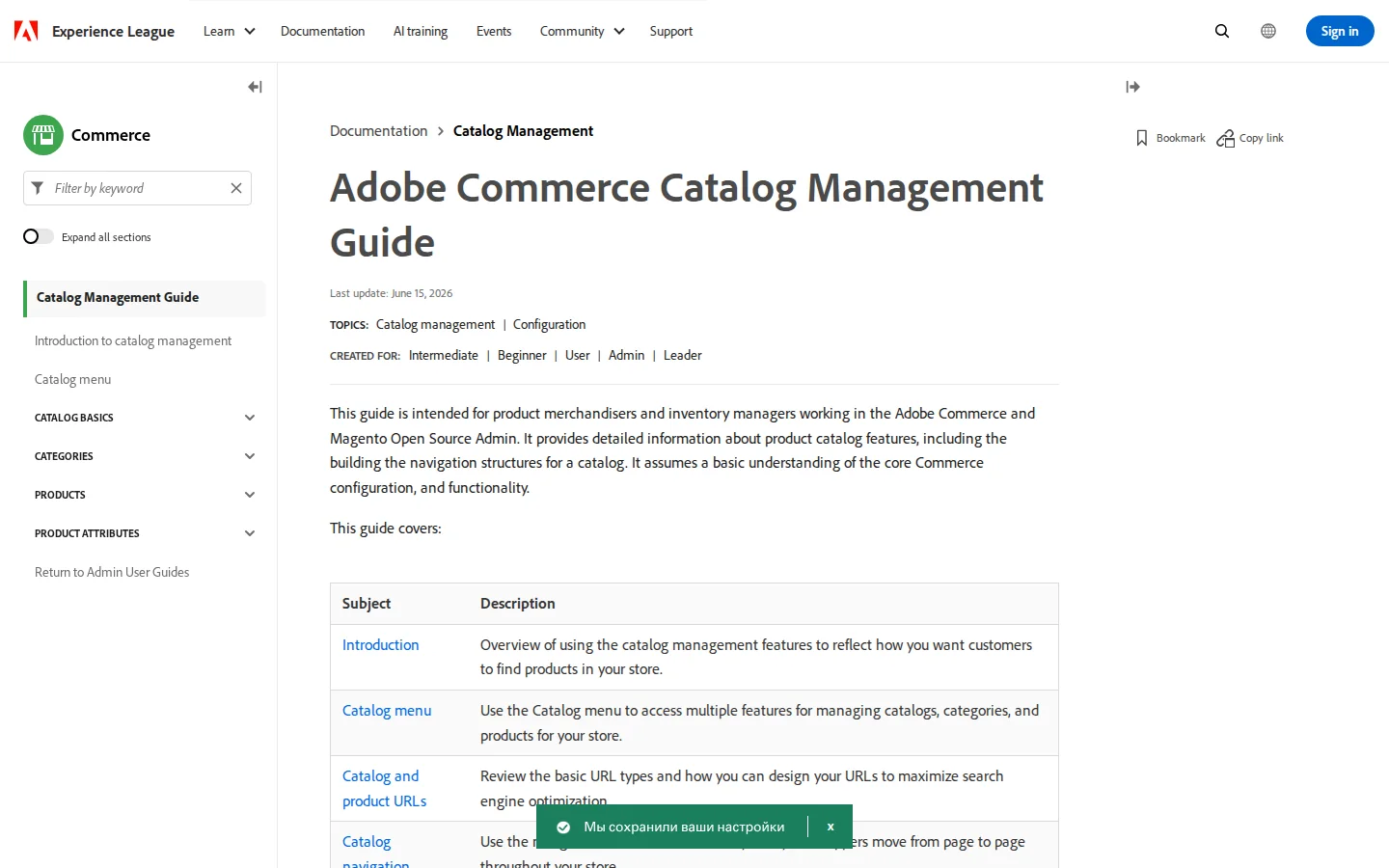Viewport: 1389px width, 868px height.
Task: Click the Admin audience tag
Action: pyautogui.click(x=626, y=356)
